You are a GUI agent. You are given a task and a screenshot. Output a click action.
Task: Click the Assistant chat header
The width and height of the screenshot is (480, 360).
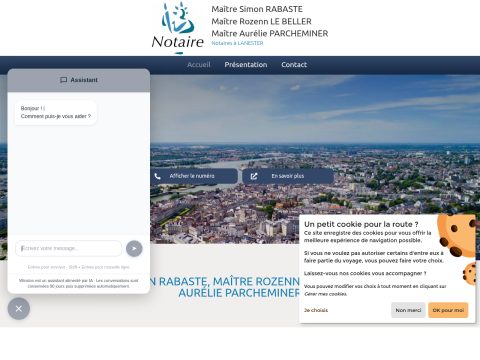(x=79, y=80)
